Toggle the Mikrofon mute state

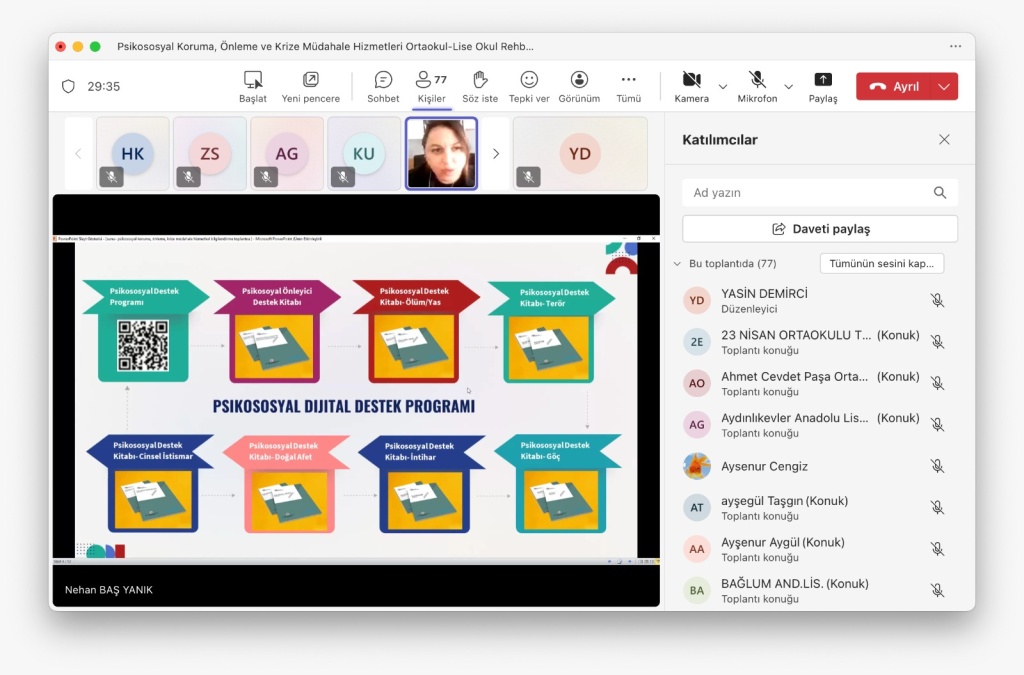(757, 80)
